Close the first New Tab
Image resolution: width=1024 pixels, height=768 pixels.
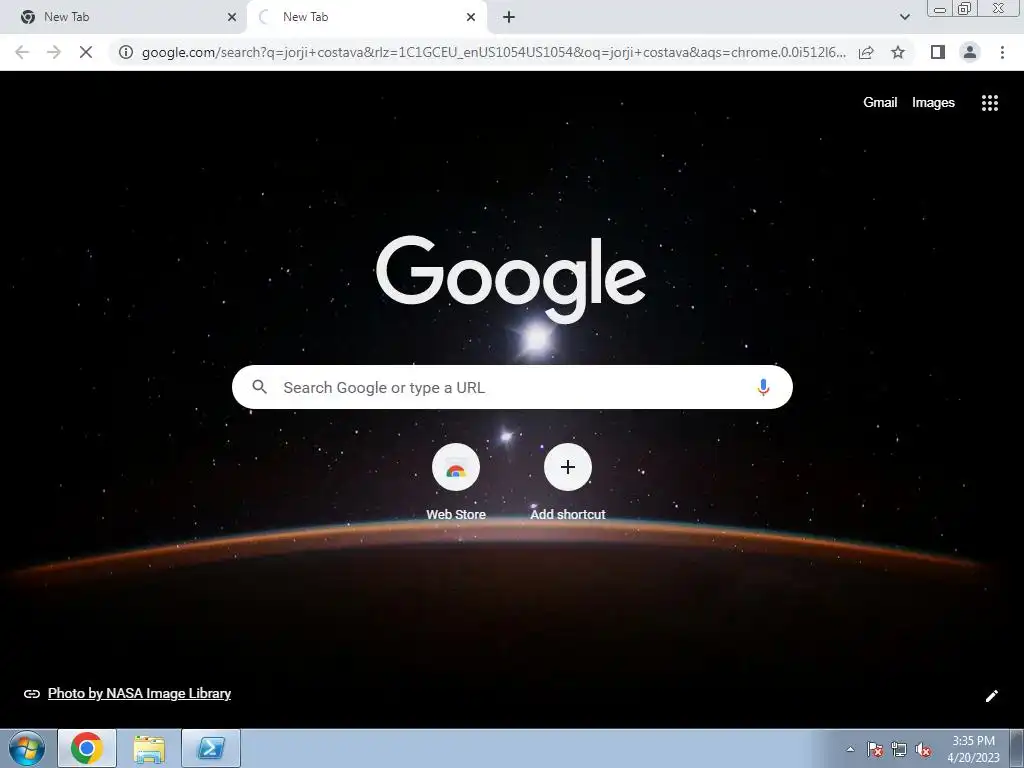point(232,17)
